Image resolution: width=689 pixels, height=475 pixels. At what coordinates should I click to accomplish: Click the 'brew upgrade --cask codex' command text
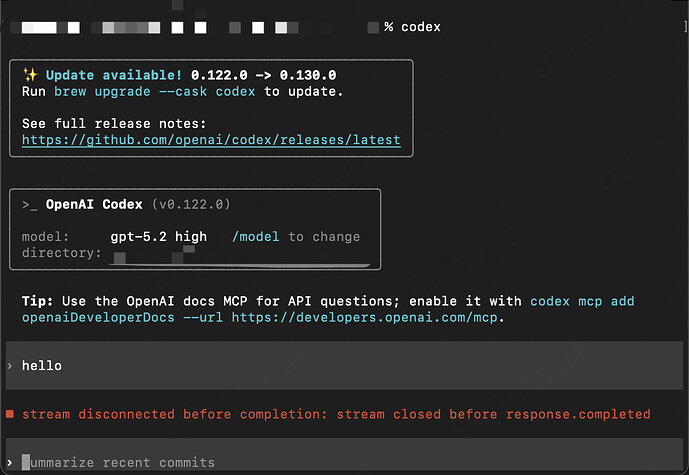[154, 91]
